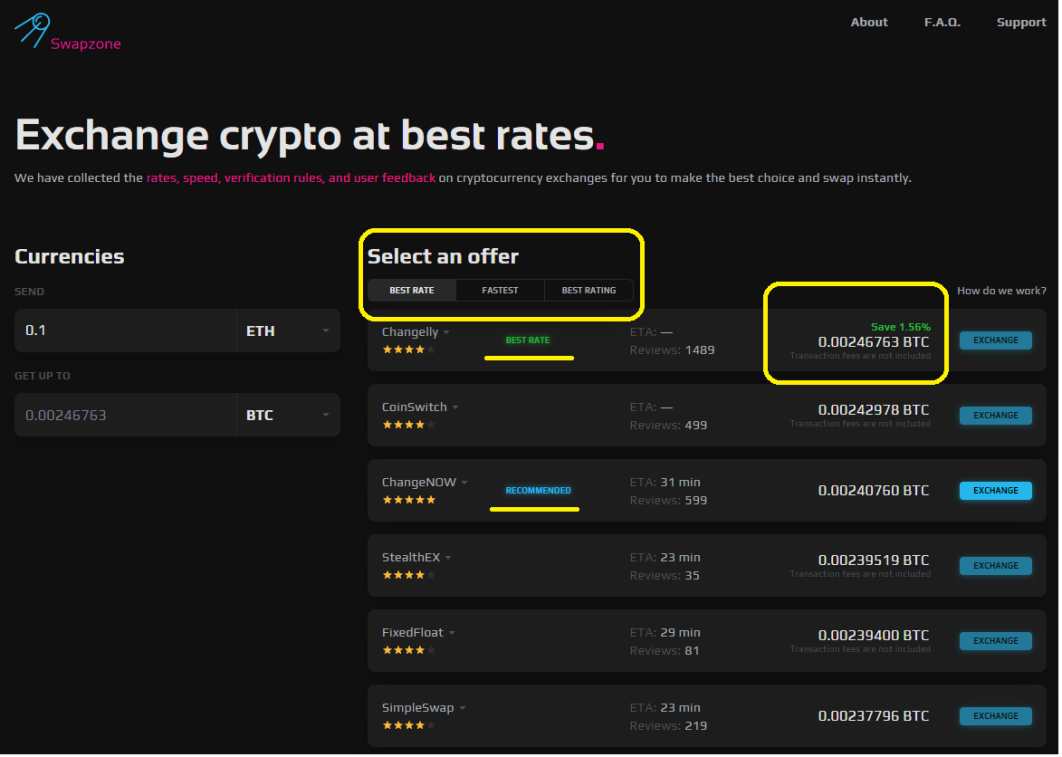Click the "How do we work?" link
Viewport: 1062px width, 757px height.
[1001, 291]
